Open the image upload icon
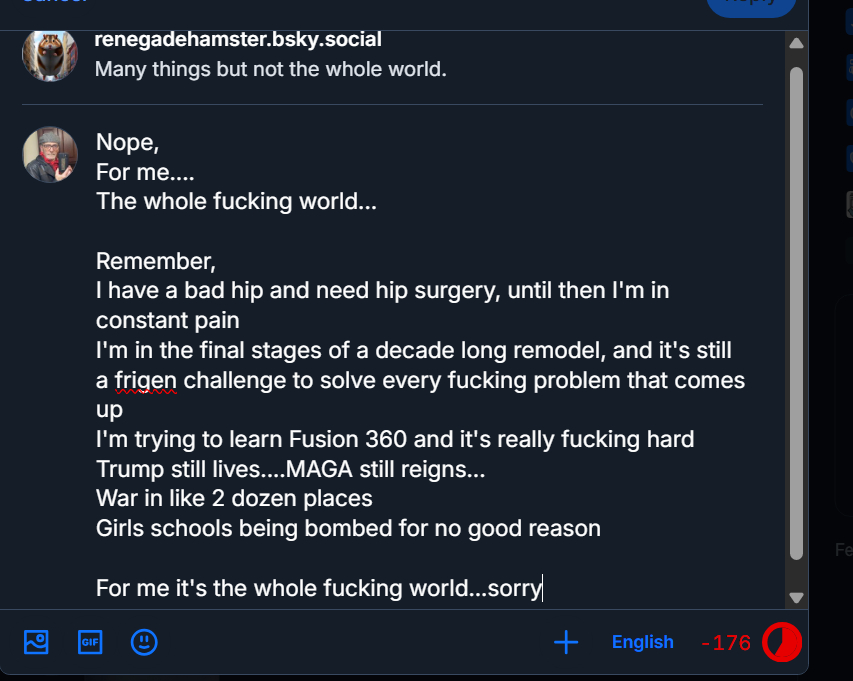This screenshot has width=853, height=681. click(x=36, y=642)
